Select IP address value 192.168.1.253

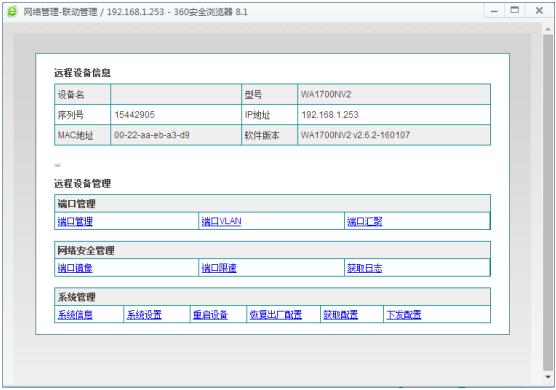point(330,115)
